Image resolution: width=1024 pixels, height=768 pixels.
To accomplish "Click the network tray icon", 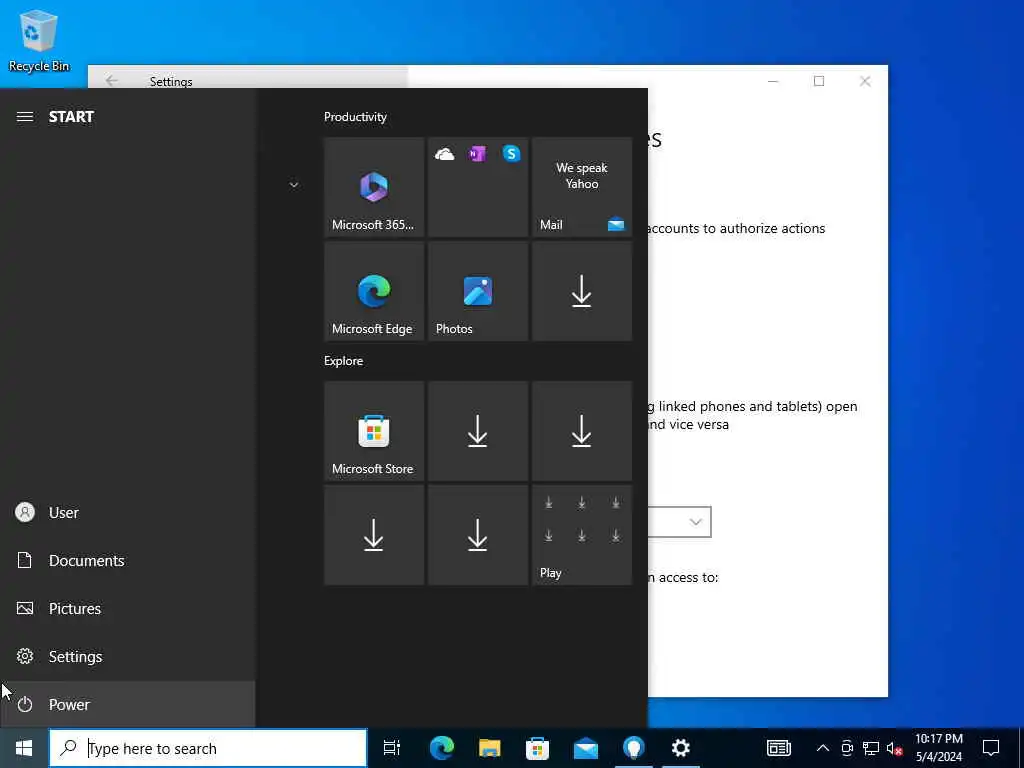I will click(x=871, y=748).
